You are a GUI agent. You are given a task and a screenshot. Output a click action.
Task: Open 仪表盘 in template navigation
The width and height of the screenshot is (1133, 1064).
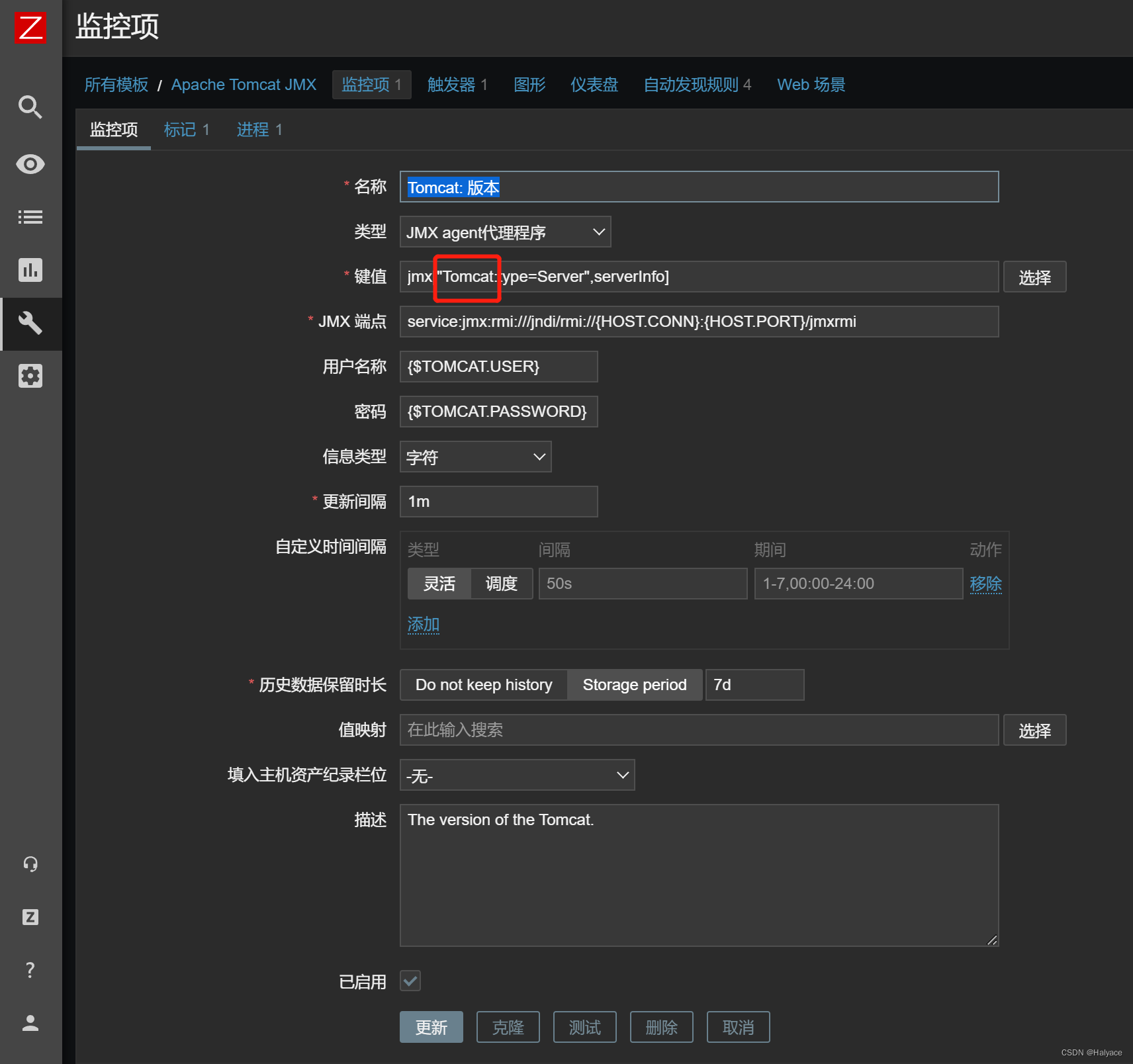click(x=594, y=85)
